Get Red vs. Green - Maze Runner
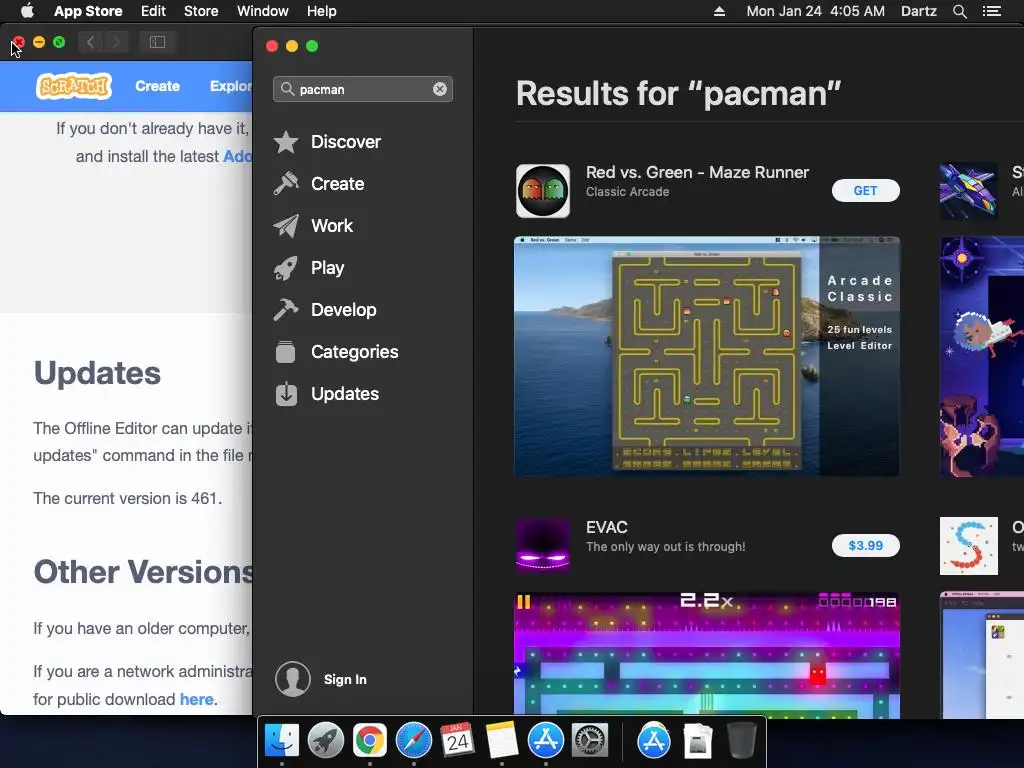Screen dimensions: 1024x768 point(865,191)
